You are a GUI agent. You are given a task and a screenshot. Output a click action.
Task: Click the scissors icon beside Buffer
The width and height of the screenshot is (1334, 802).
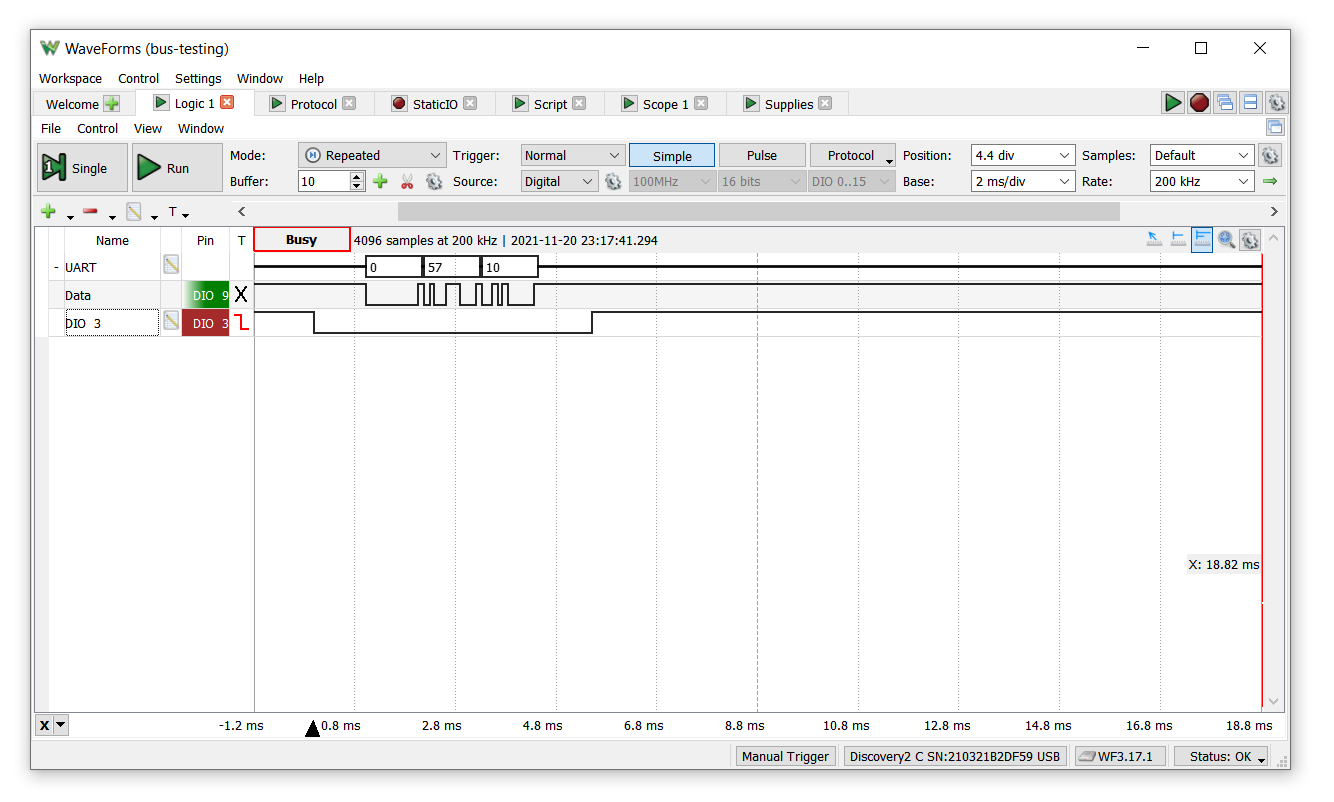[x=407, y=182]
